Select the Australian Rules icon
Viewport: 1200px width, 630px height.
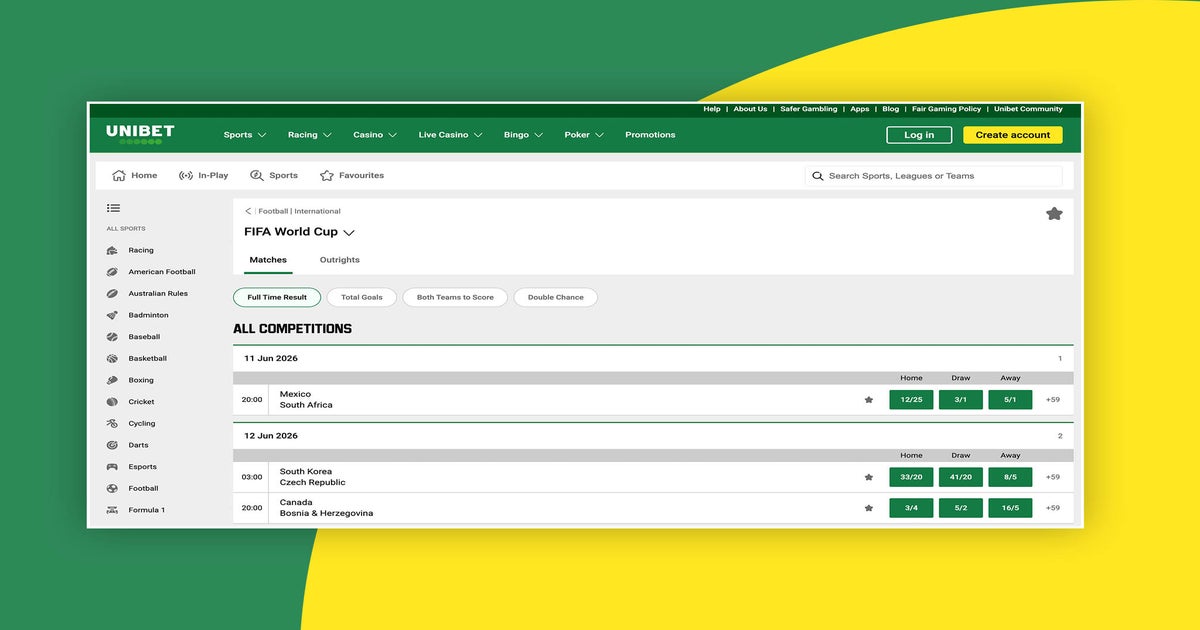click(x=112, y=294)
